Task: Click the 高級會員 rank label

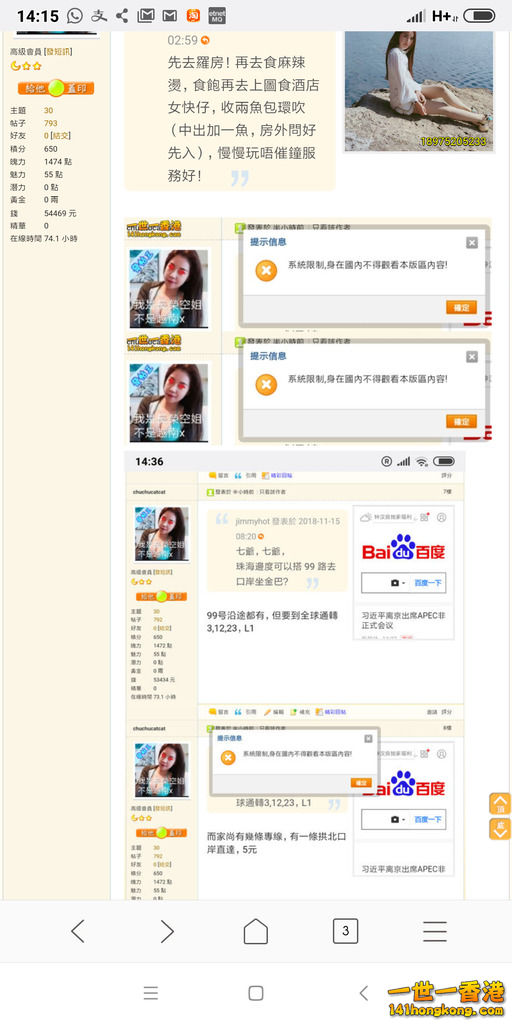Action: tap(25, 52)
